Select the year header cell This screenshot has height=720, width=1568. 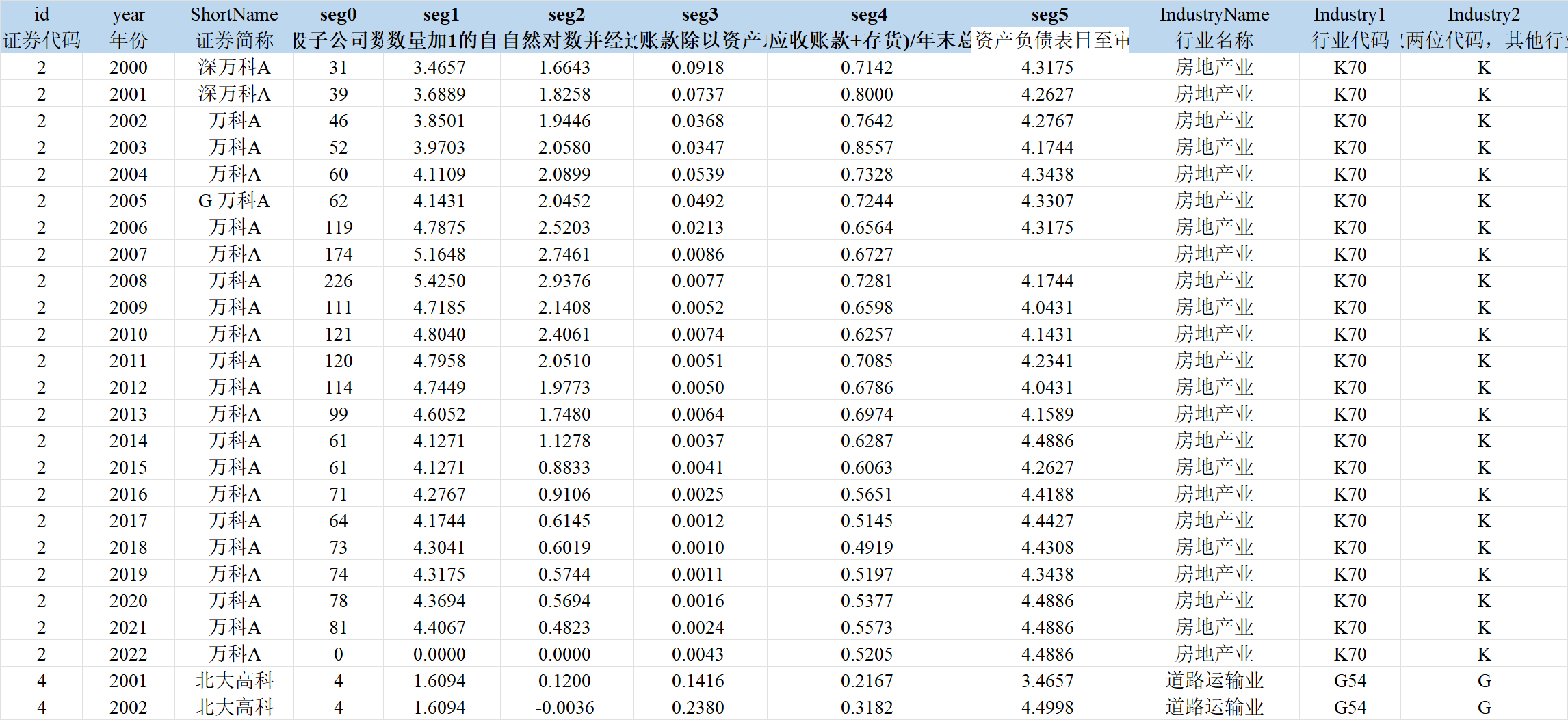click(x=129, y=14)
